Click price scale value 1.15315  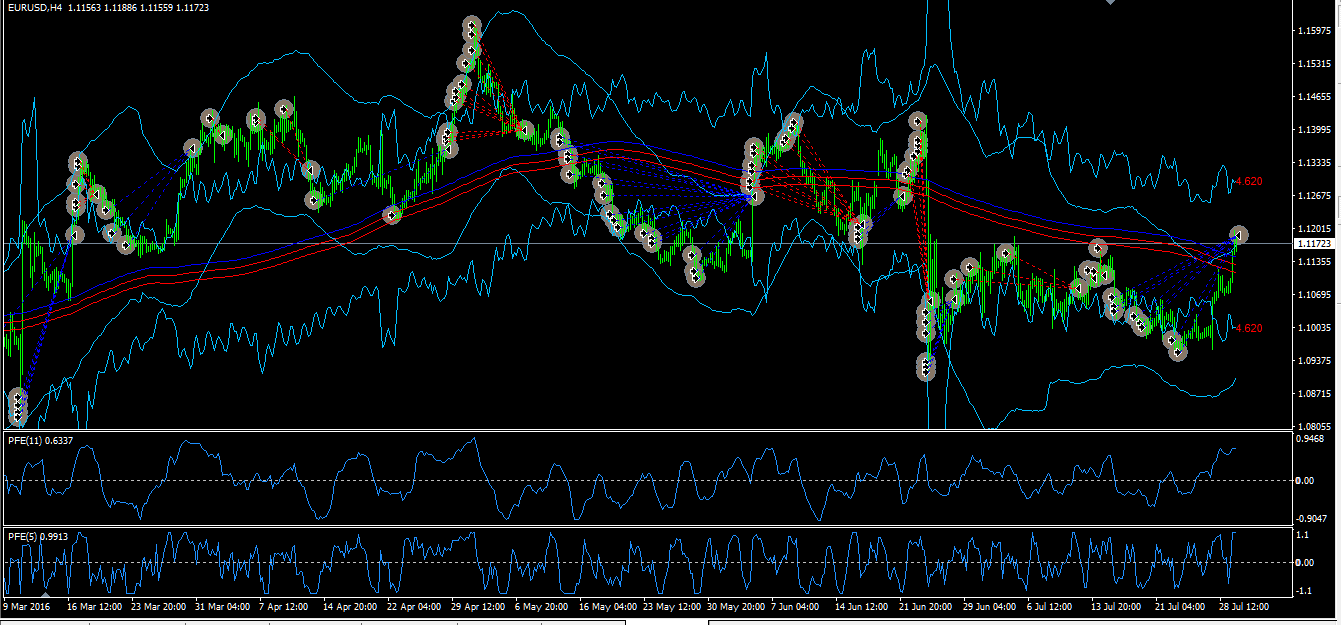pyautogui.click(x=1313, y=64)
